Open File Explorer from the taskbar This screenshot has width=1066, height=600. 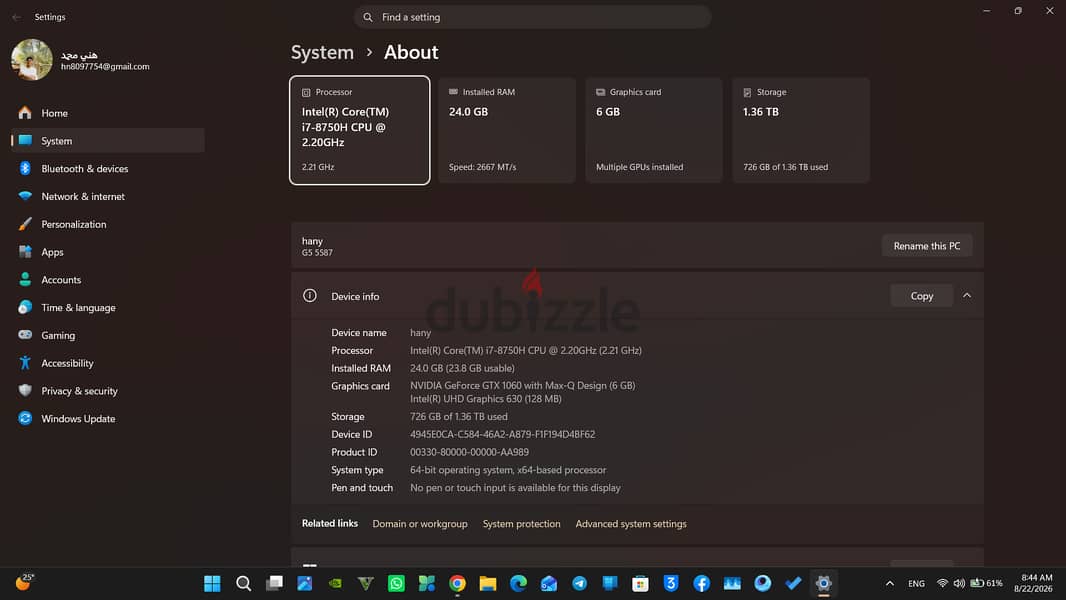click(x=487, y=583)
